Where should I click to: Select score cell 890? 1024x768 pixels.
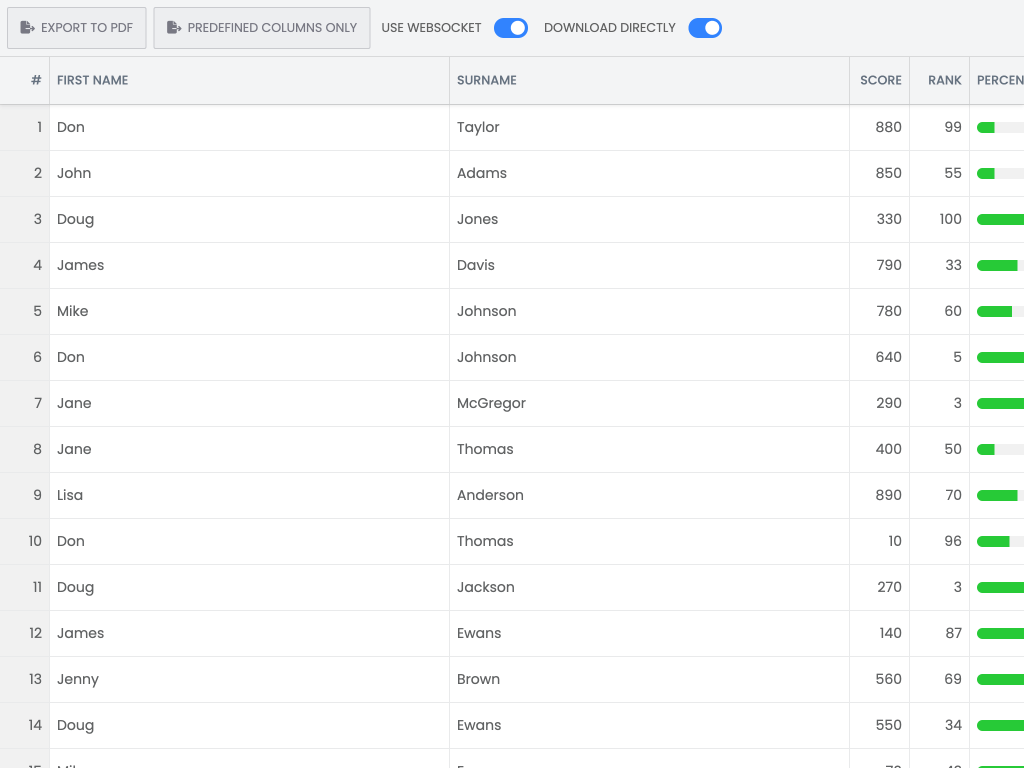point(879,496)
